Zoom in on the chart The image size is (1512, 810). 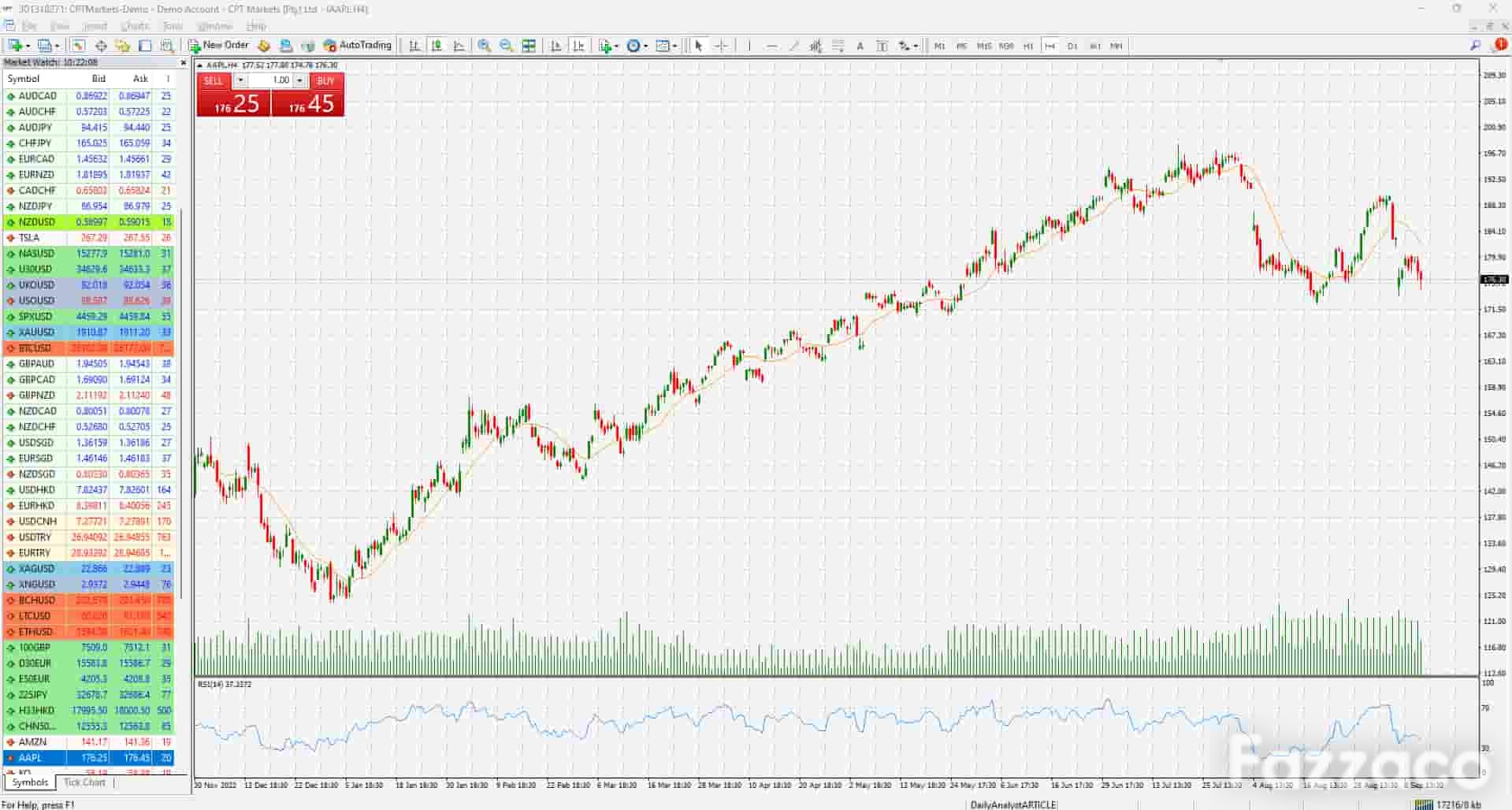(485, 46)
